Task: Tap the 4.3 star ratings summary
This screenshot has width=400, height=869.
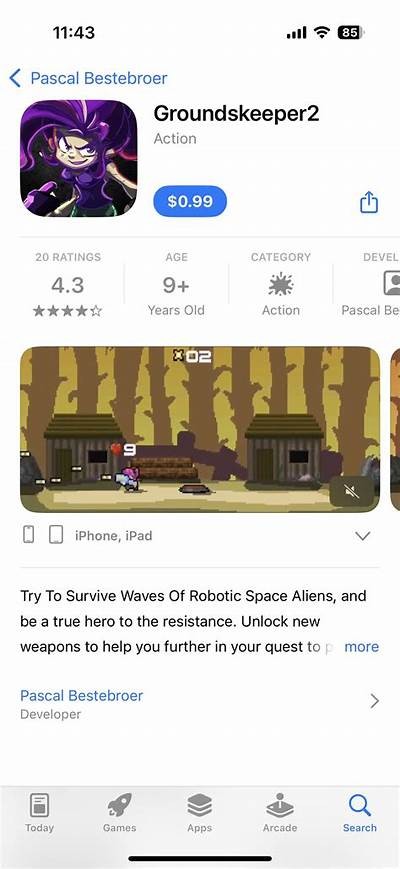Action: 68,287
